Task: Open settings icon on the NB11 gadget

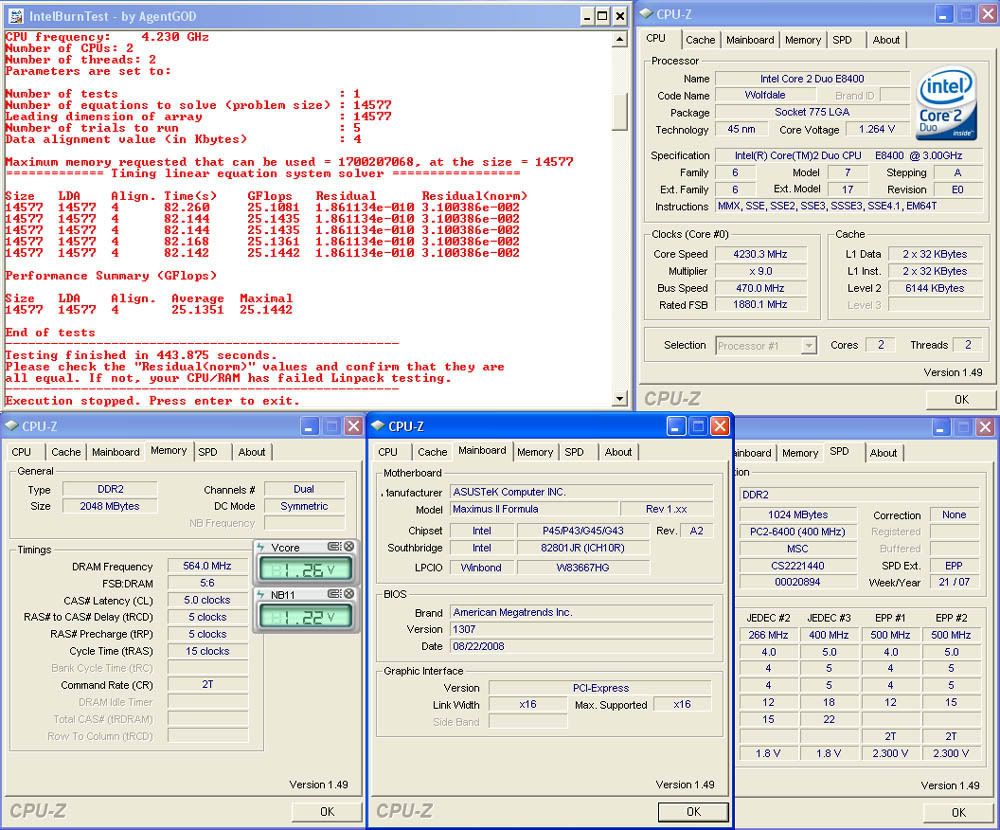Action: tap(334, 593)
